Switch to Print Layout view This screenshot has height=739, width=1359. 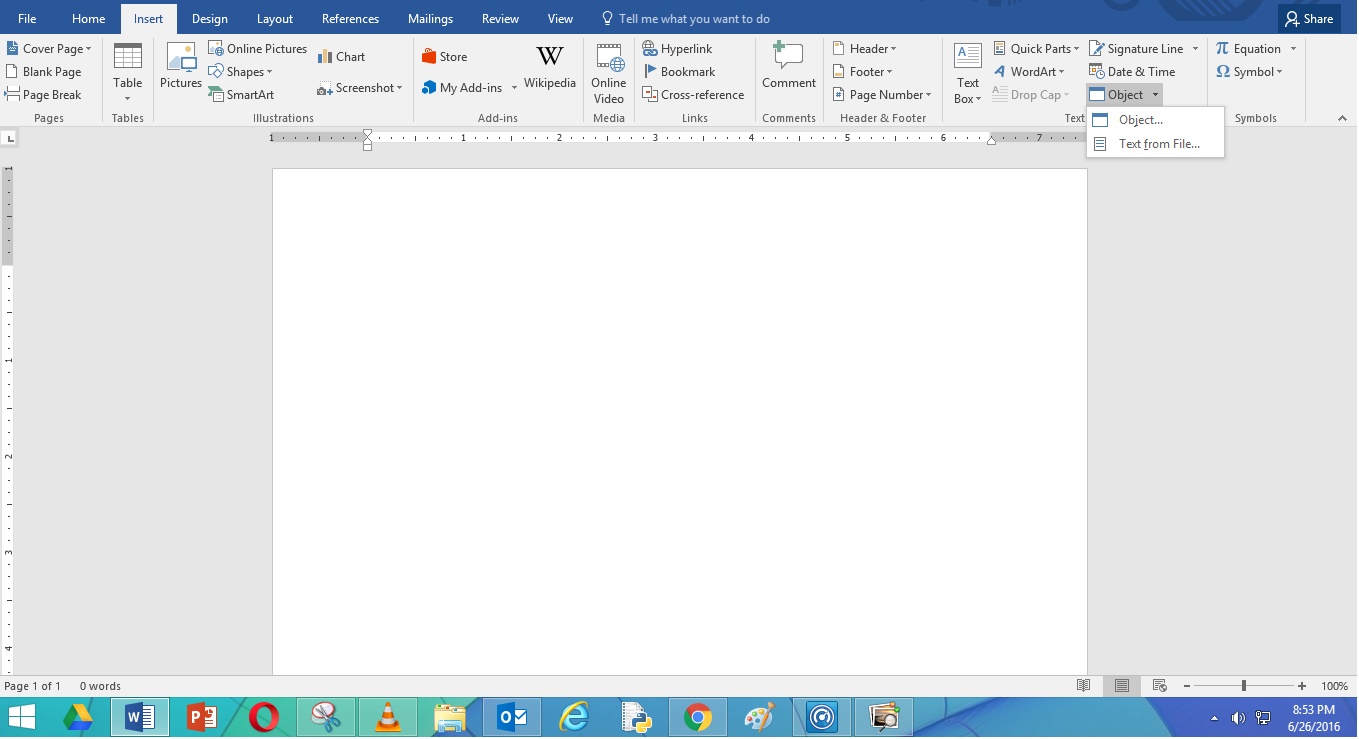click(x=1122, y=686)
